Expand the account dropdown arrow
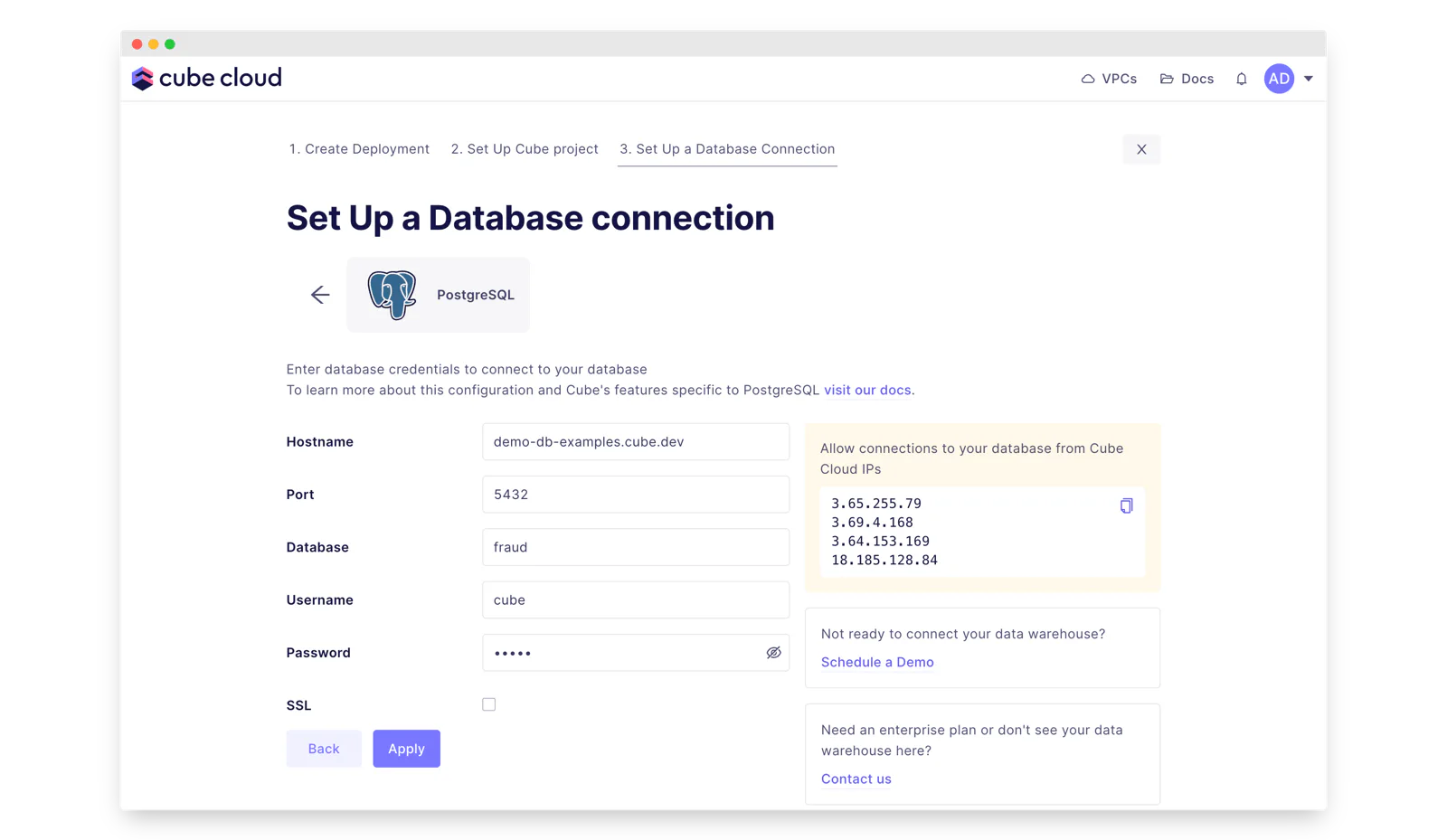This screenshot has height=840, width=1447. [x=1309, y=79]
